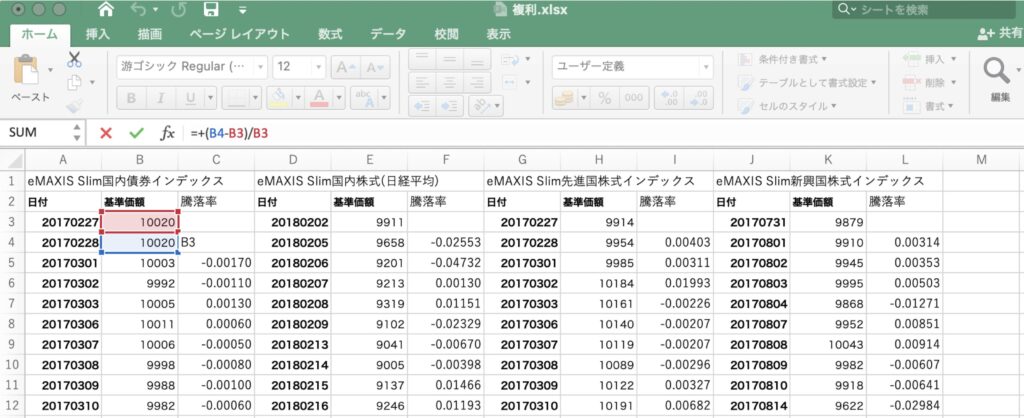Open the text orientation button
Image resolution: width=1024 pixels, height=418 pixels.
pyautogui.click(x=485, y=106)
